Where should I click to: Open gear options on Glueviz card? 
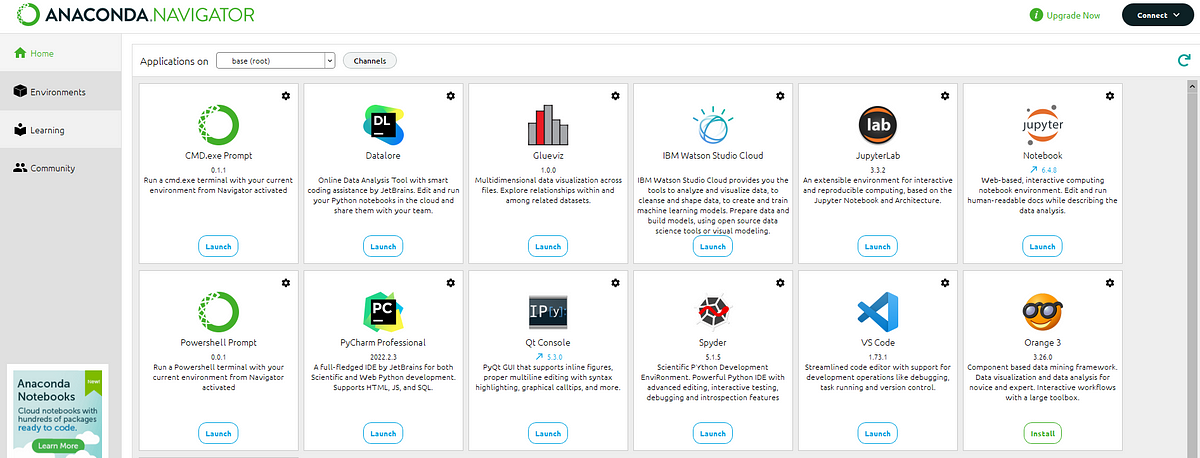(x=615, y=95)
